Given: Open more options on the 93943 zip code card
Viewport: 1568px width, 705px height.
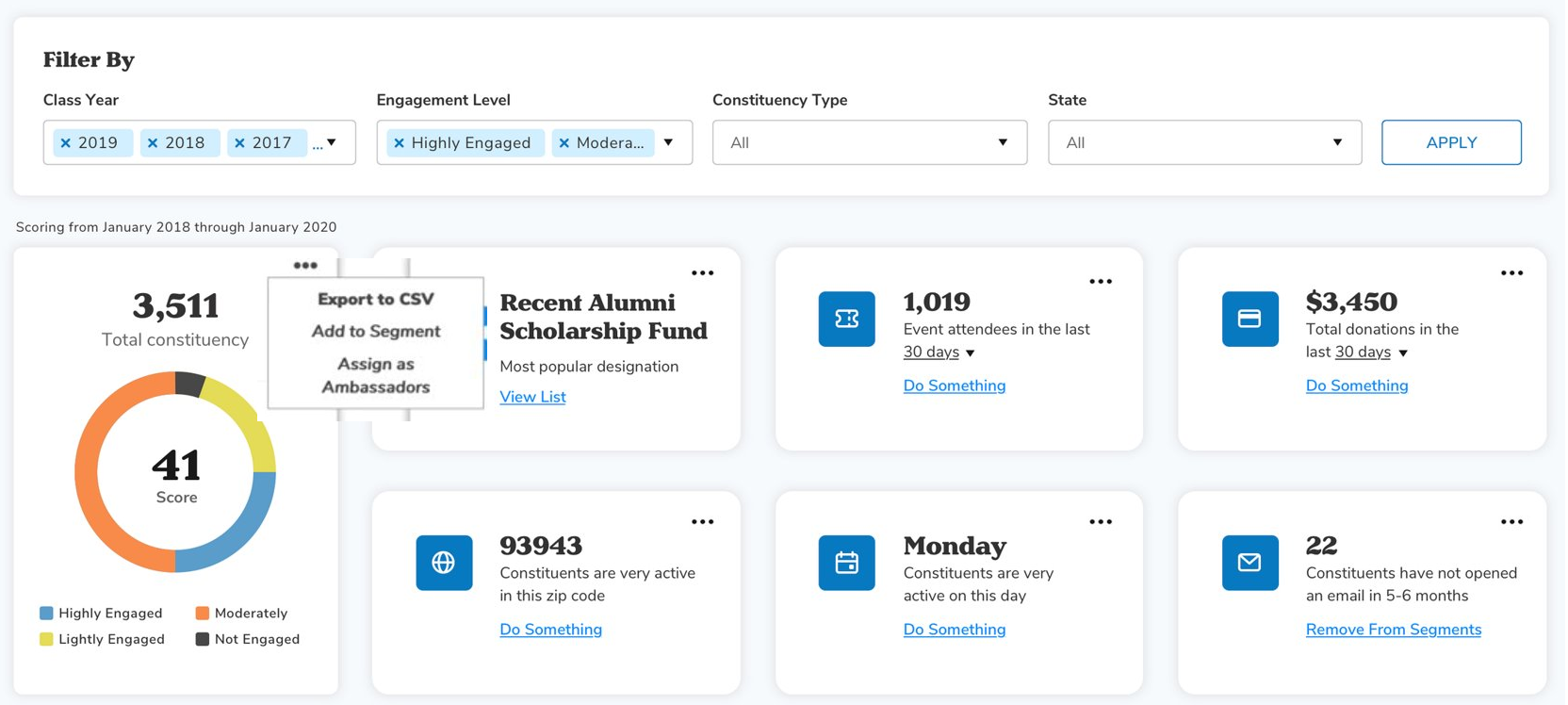Looking at the screenshot, I should (702, 521).
